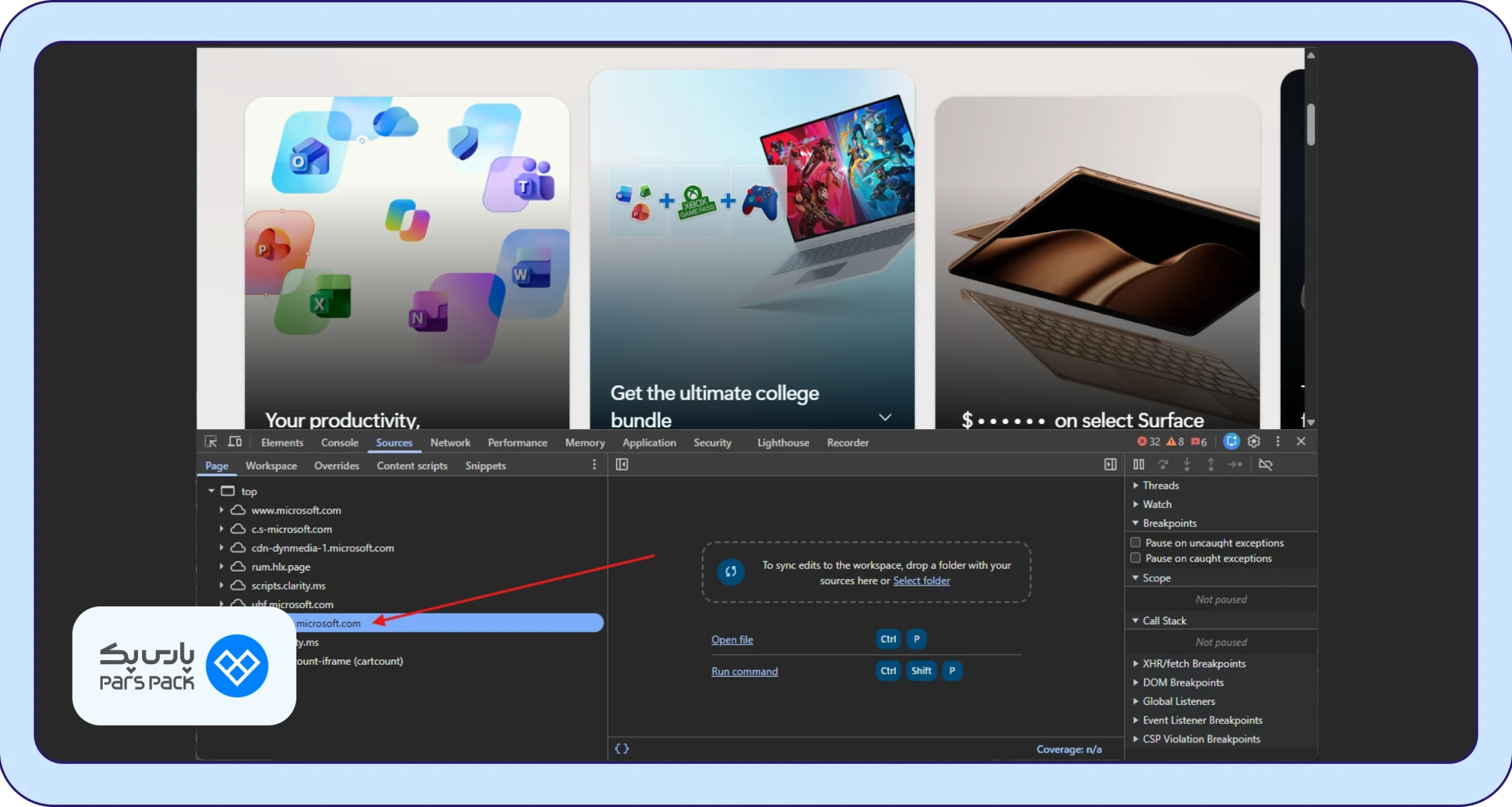The width and height of the screenshot is (1512, 807).
Task: Click the Select folder link
Action: 921,580
